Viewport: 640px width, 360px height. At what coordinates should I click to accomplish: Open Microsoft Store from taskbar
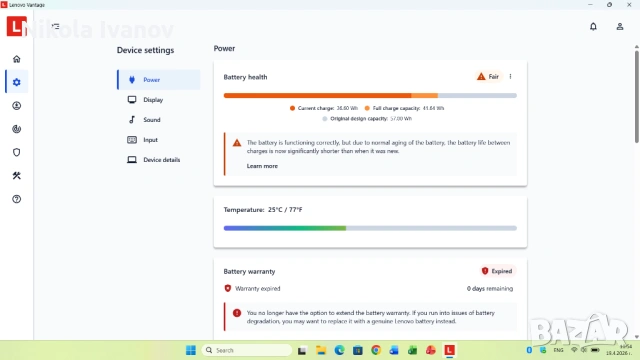click(358, 350)
